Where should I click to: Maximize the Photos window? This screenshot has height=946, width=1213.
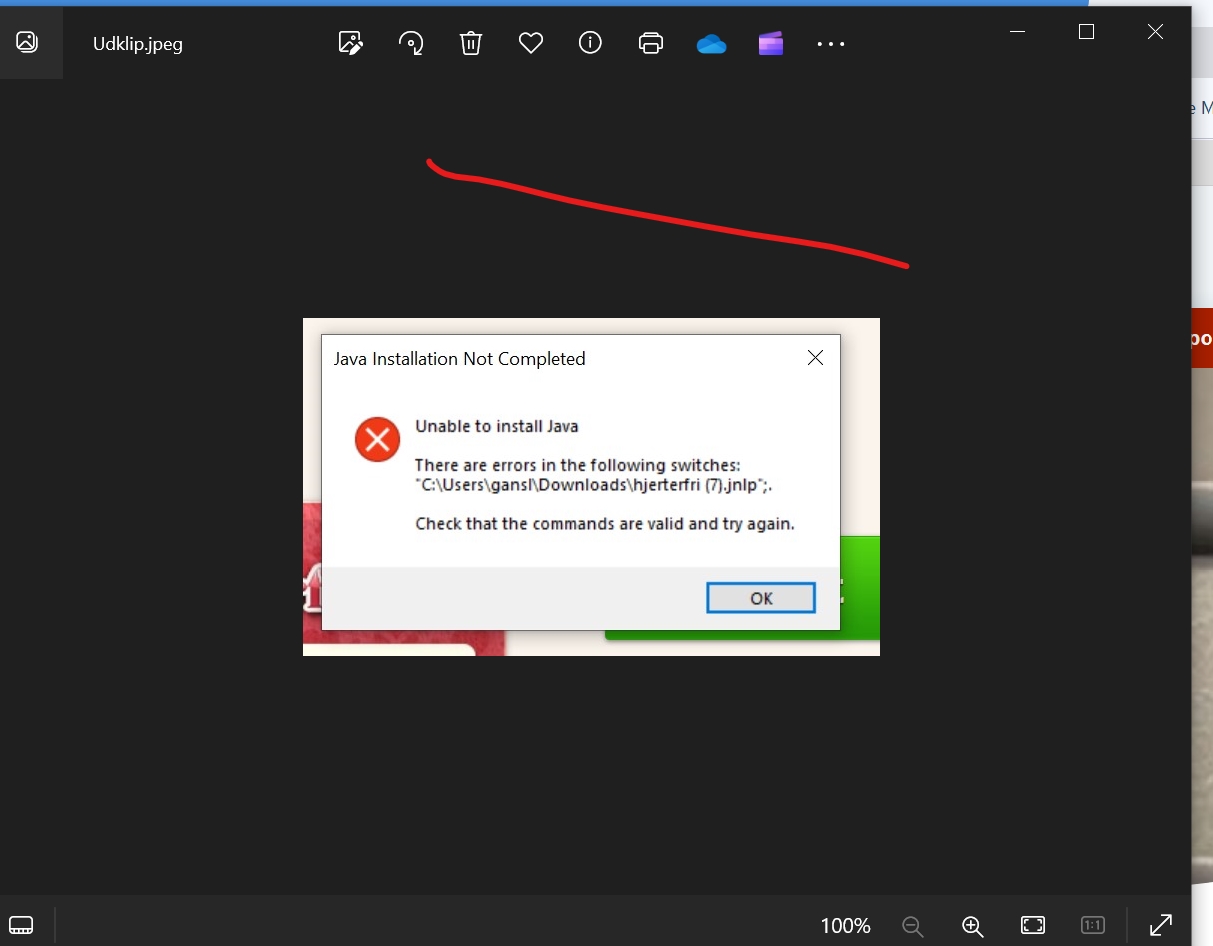coord(1087,32)
